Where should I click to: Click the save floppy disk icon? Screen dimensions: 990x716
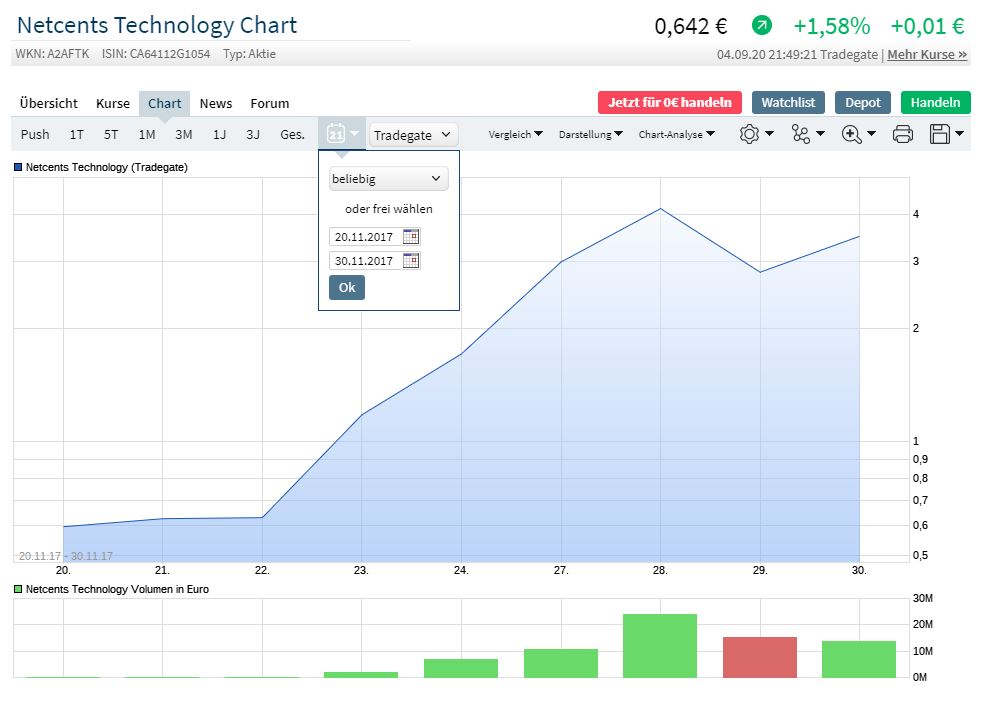(x=940, y=134)
